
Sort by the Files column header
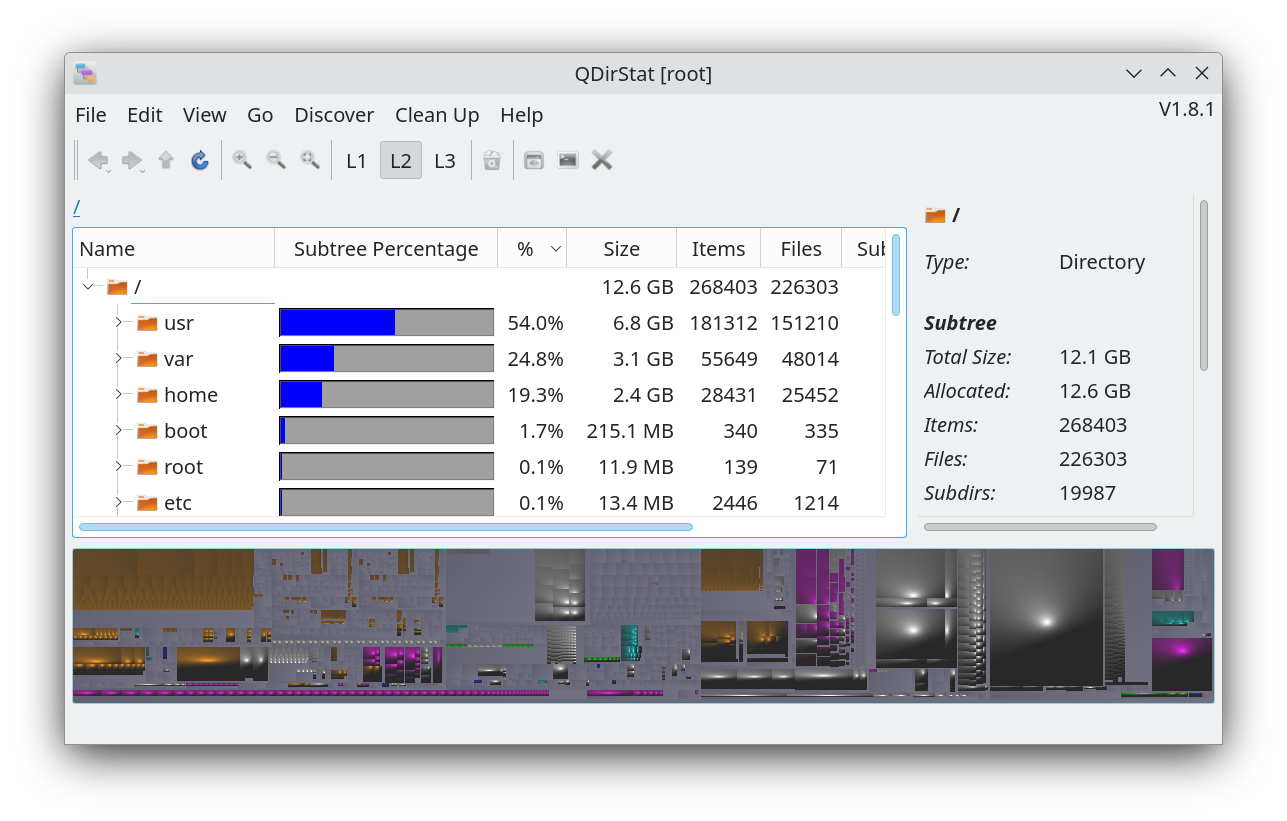click(801, 249)
